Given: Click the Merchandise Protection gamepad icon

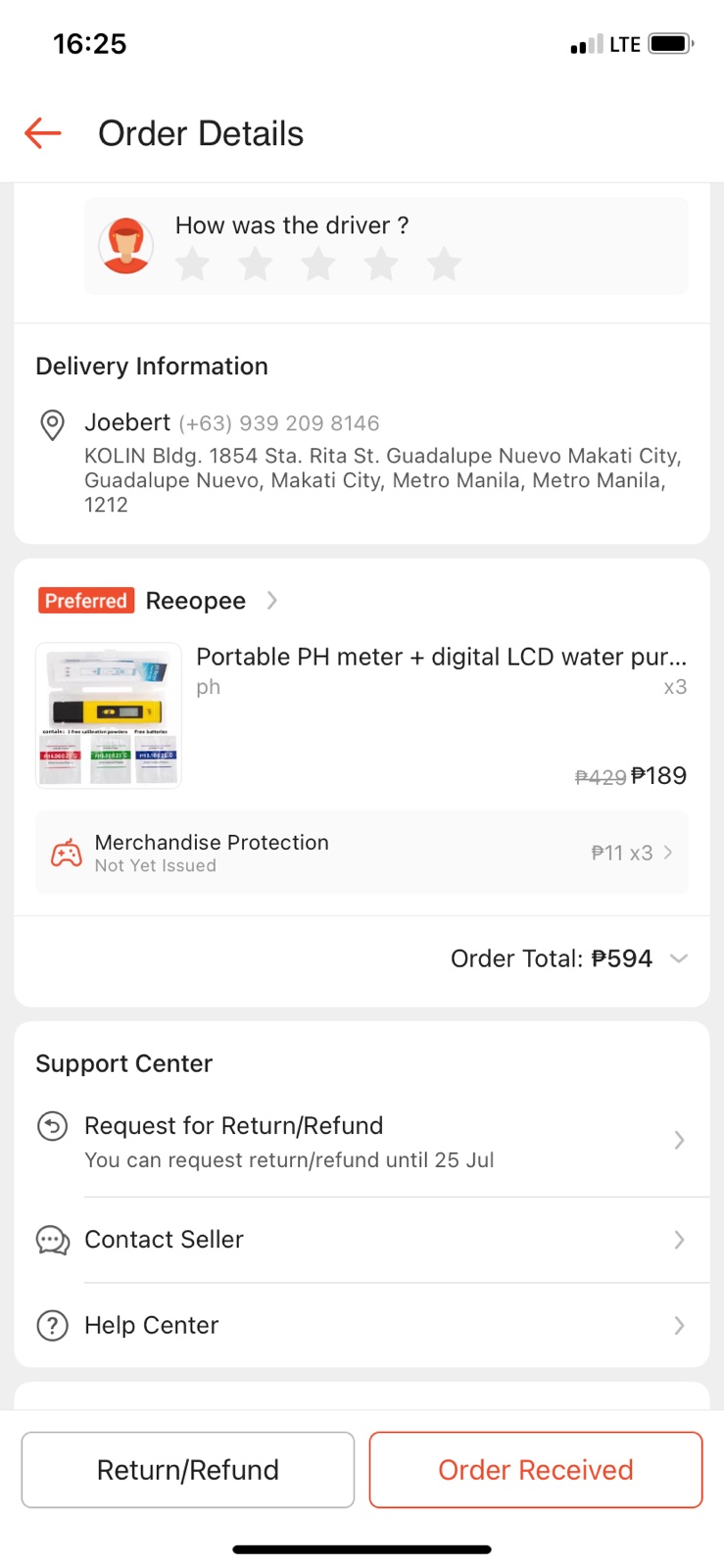Looking at the screenshot, I should (x=66, y=853).
